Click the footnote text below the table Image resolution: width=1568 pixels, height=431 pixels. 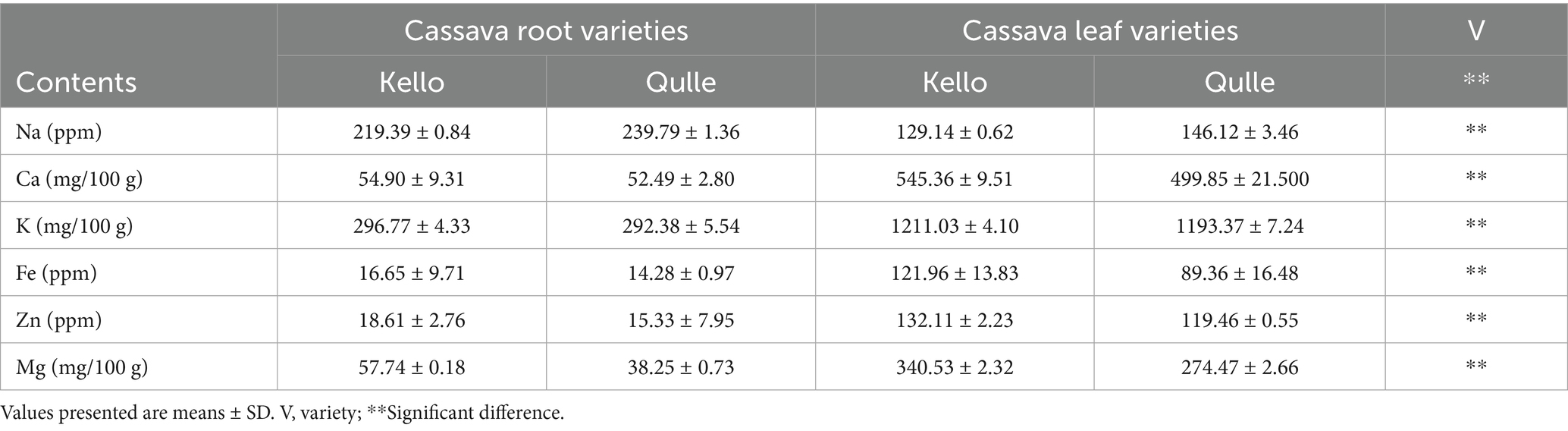(x=282, y=414)
